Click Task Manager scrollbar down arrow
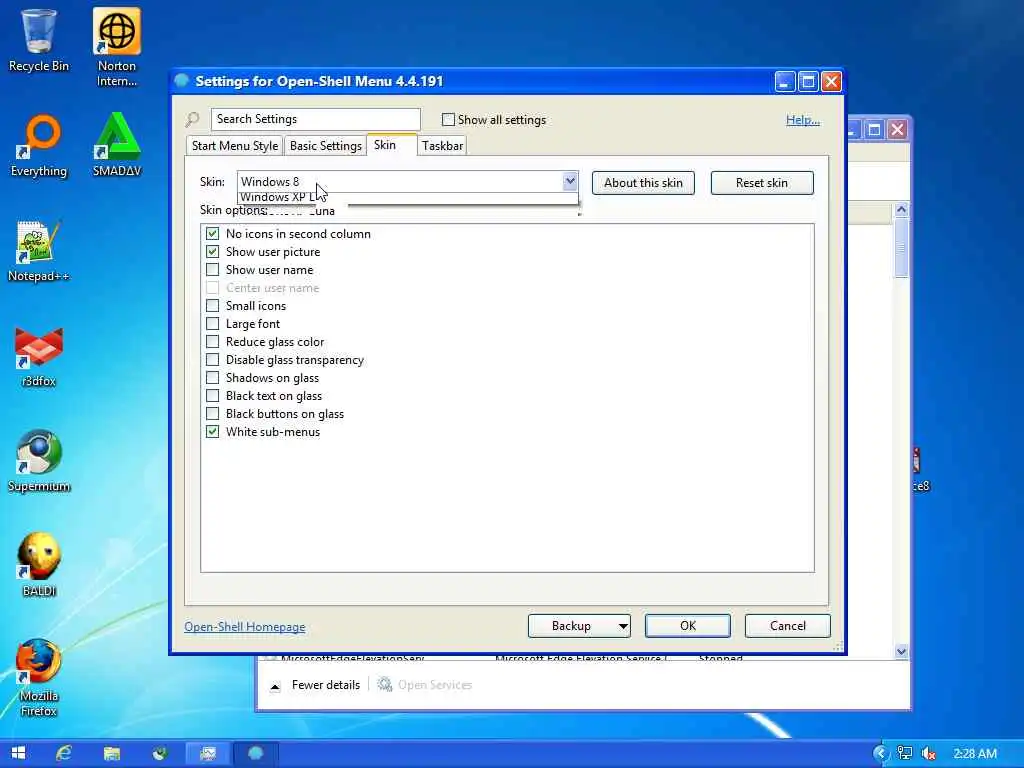 (x=901, y=651)
